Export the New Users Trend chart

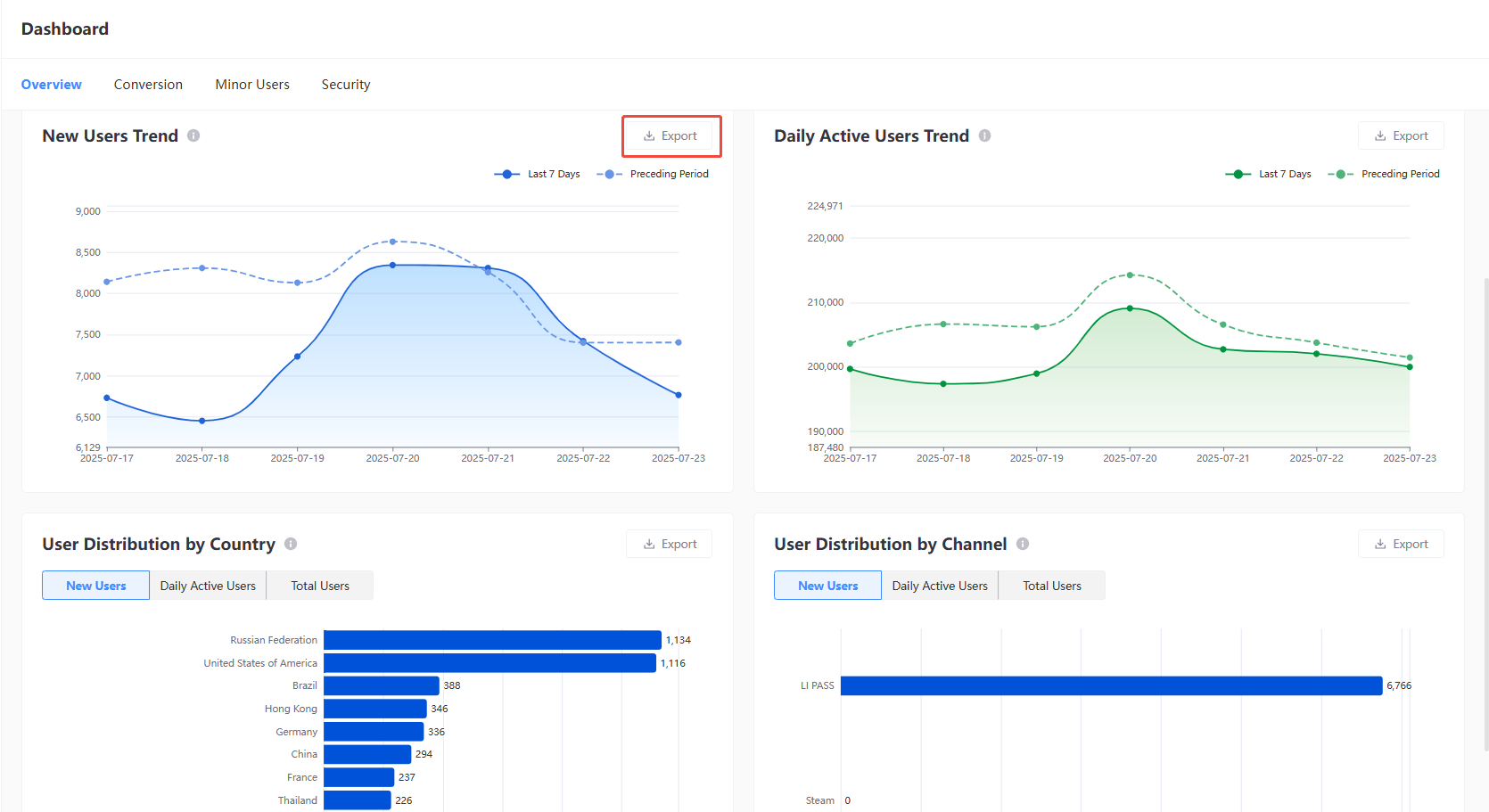(x=670, y=136)
